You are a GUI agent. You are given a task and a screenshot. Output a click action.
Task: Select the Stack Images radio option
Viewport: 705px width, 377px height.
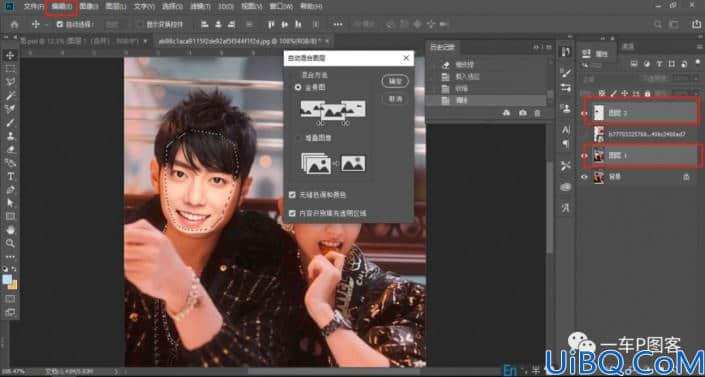tap(298, 139)
